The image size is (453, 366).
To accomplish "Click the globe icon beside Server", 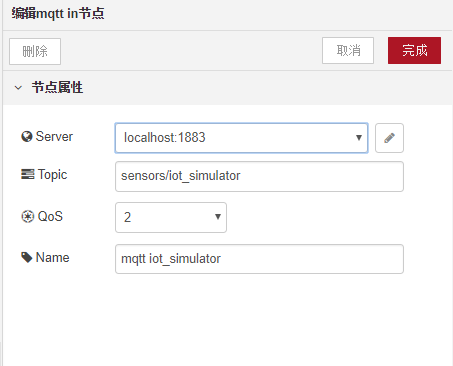I will pyautogui.click(x=27, y=136).
